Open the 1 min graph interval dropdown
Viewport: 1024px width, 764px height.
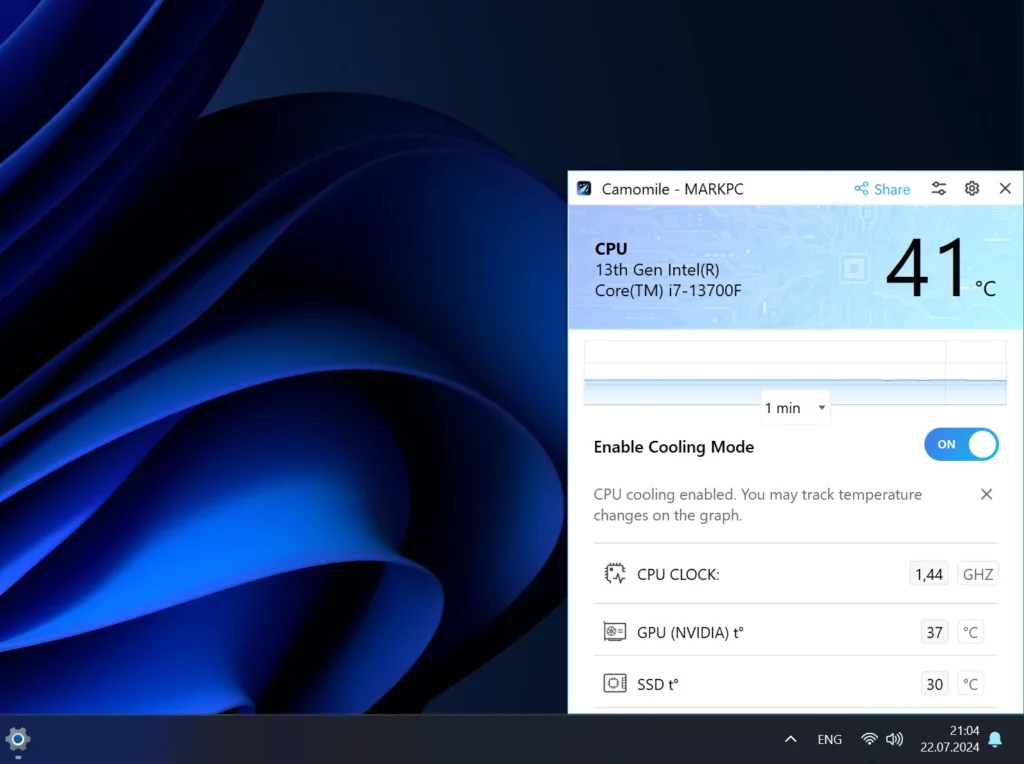point(795,407)
